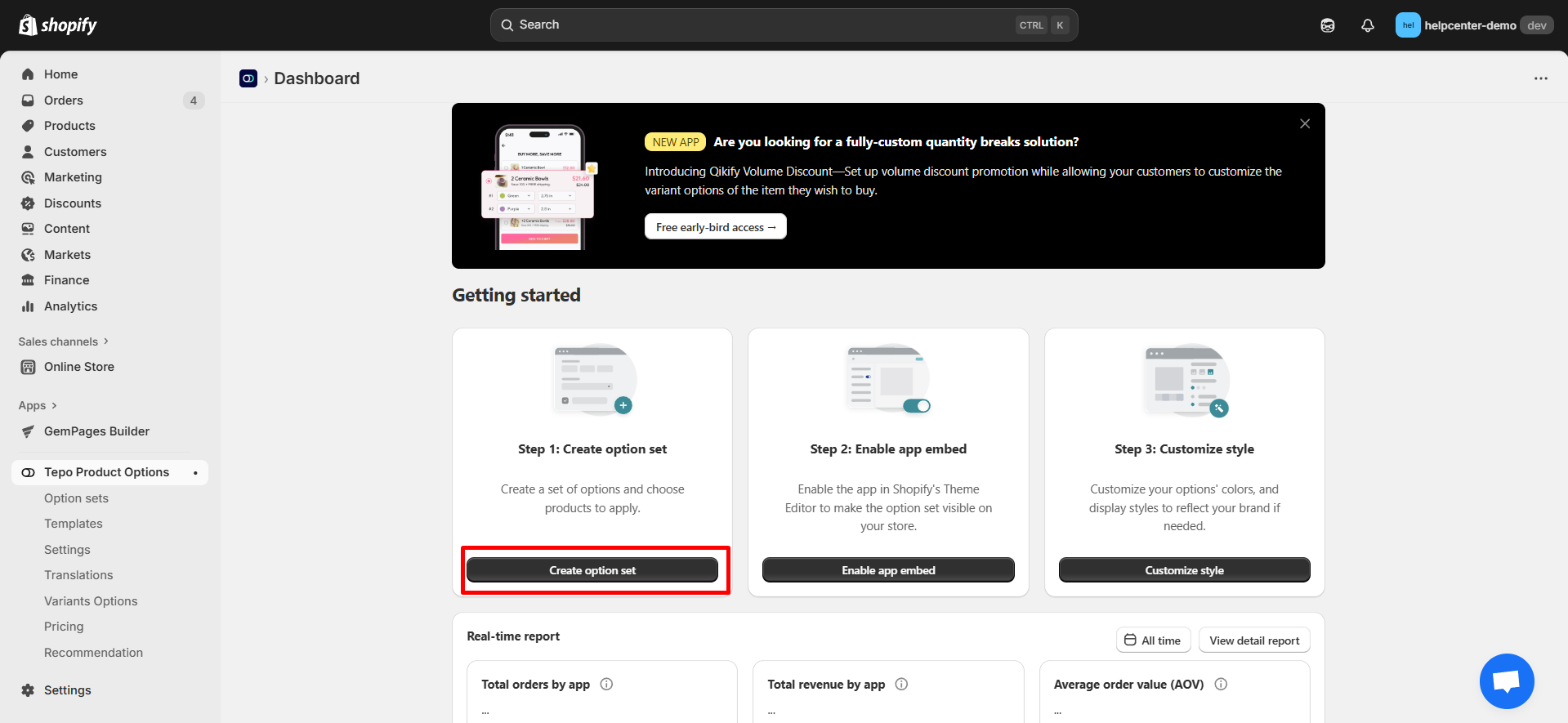Click the GemPages Builder icon

(28, 431)
